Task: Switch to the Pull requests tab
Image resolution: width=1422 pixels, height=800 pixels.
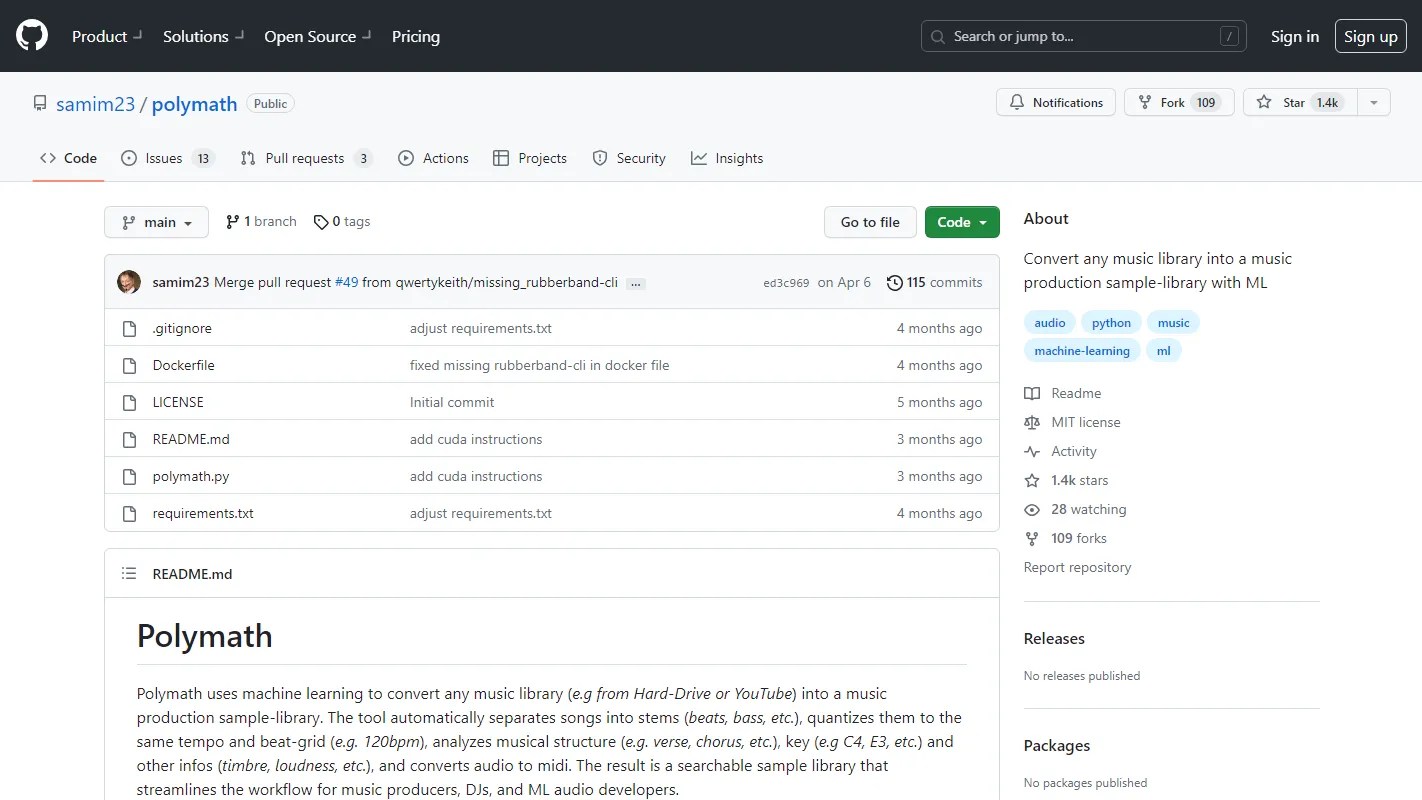Action: (x=306, y=158)
